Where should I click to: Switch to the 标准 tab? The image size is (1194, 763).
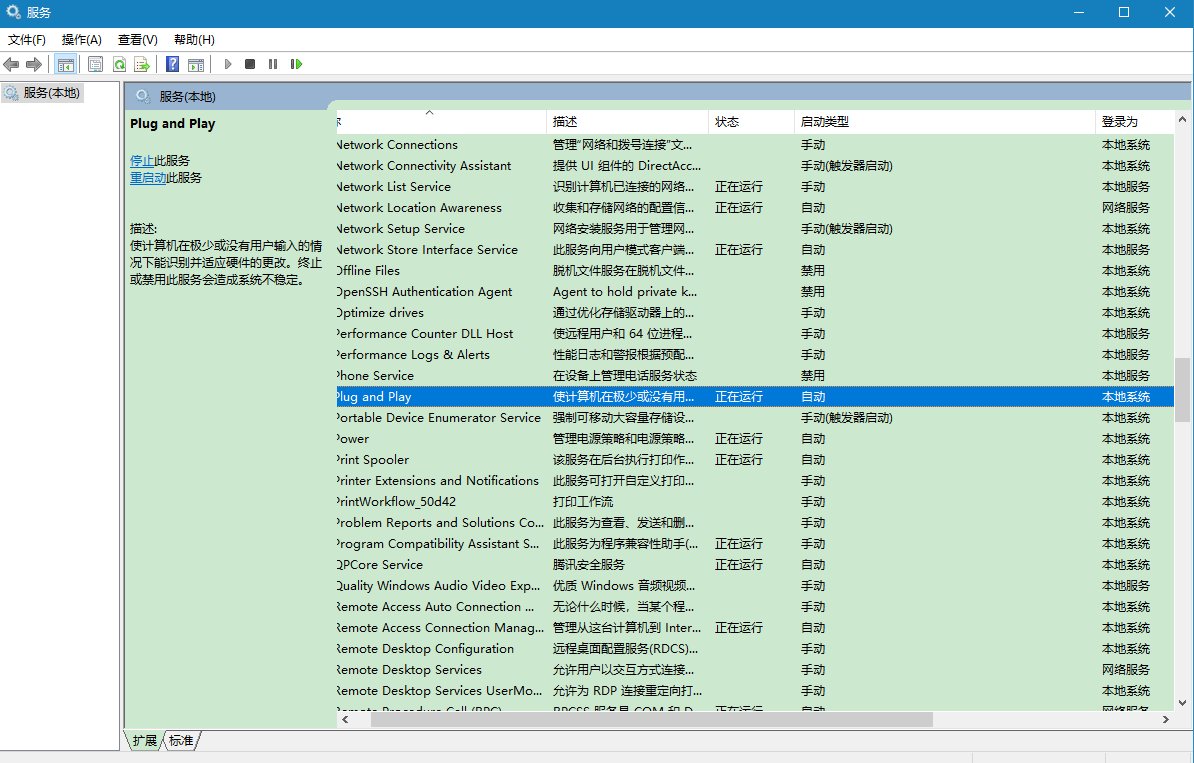pyautogui.click(x=180, y=740)
